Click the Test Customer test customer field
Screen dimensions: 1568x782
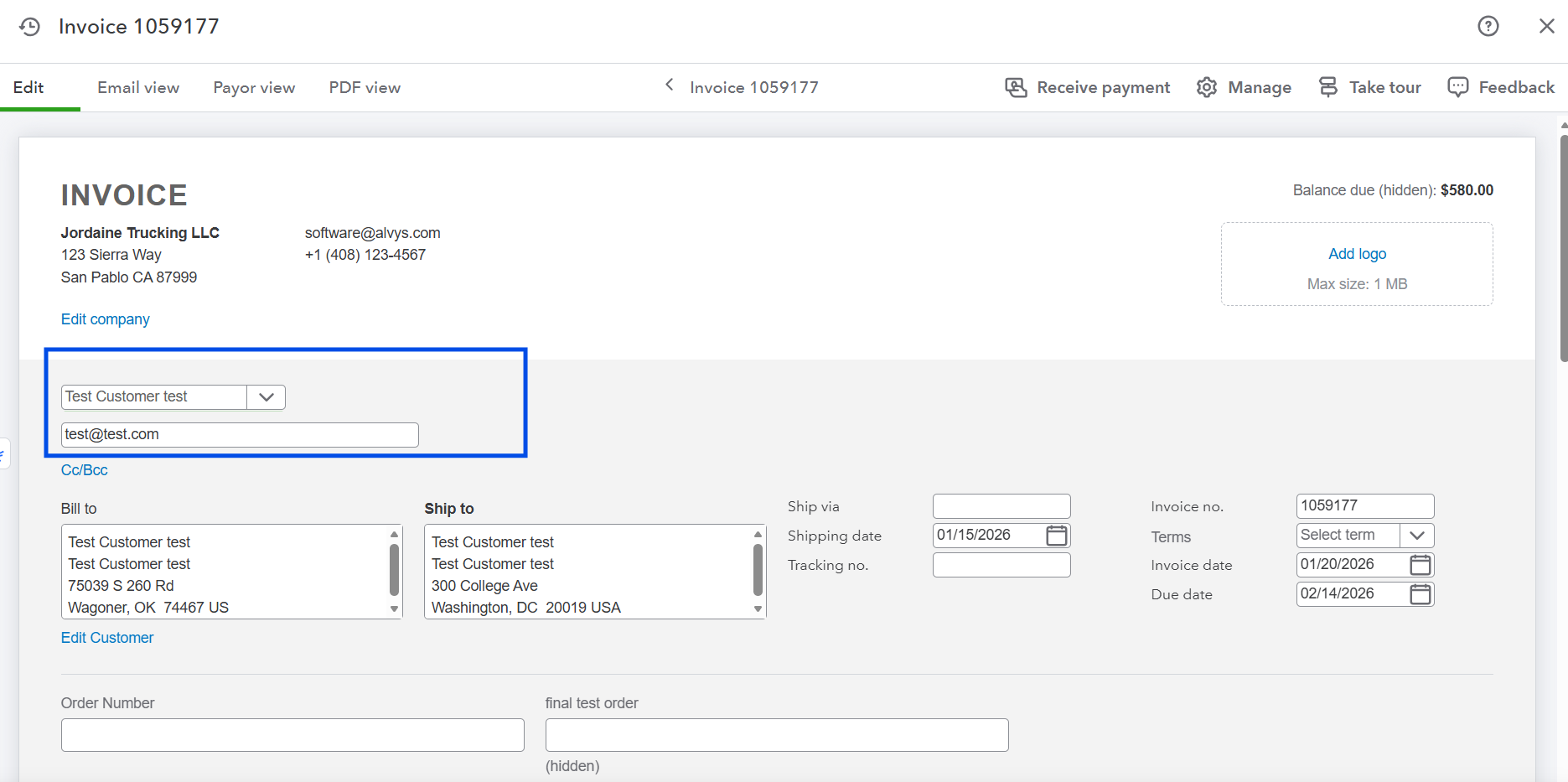coord(154,397)
